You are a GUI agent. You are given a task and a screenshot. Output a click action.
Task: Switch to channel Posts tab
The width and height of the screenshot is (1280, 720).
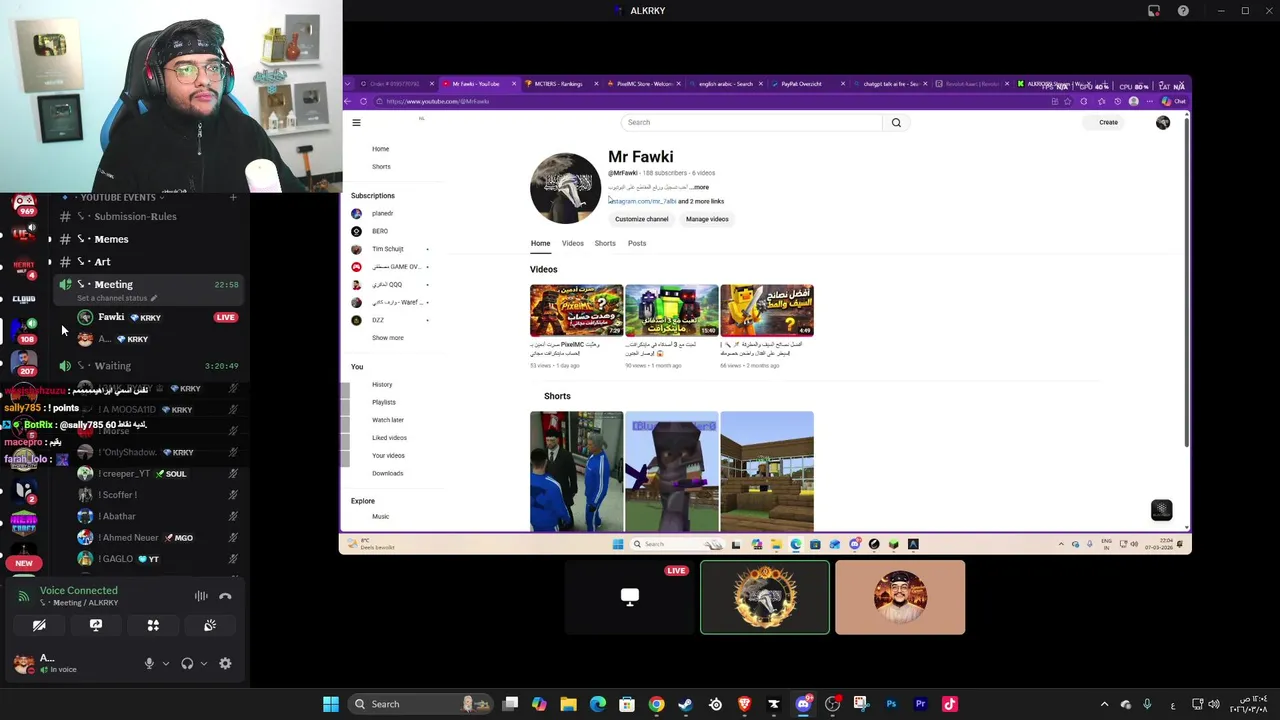click(637, 243)
